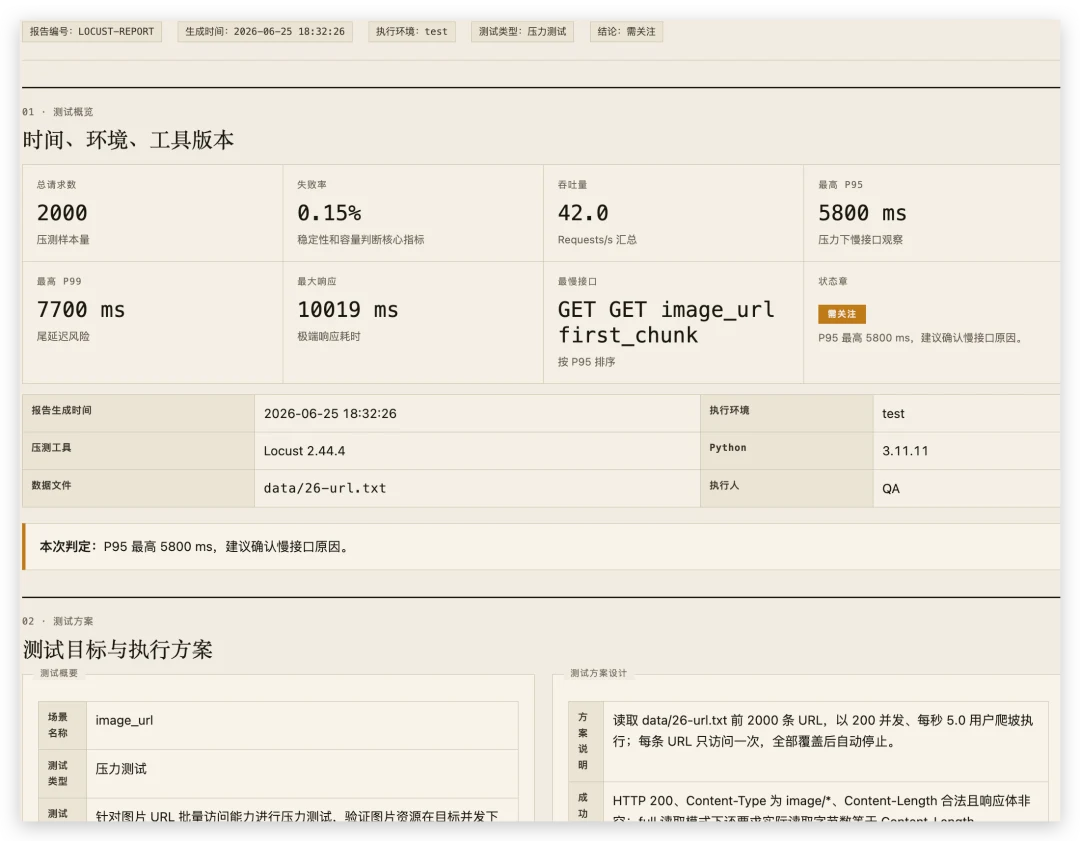Click the heading 测试目标与执行方案
1080x841 pixels.
click(x=118, y=650)
